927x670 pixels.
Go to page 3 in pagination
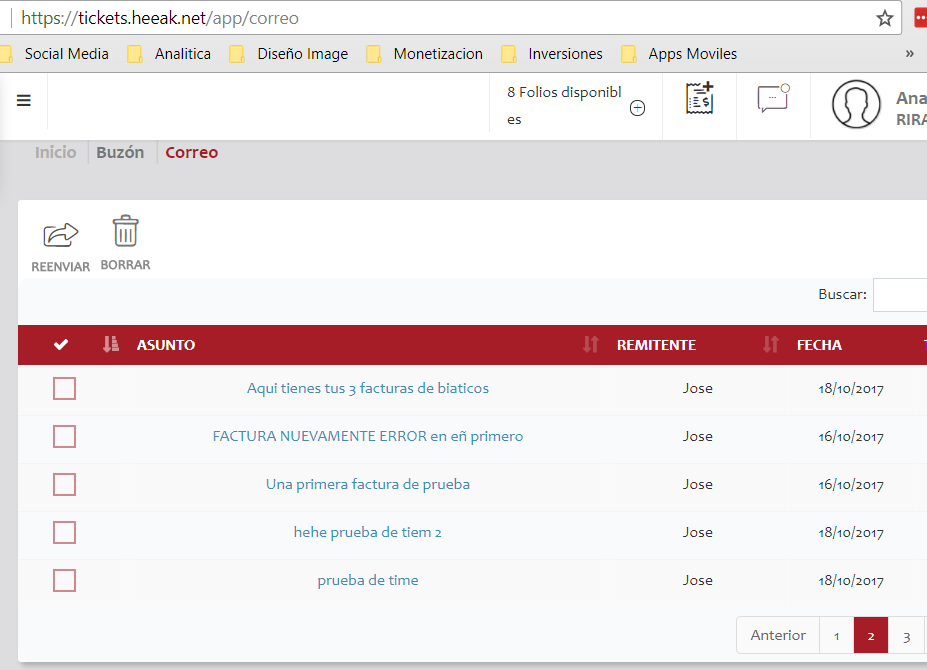tap(906, 635)
